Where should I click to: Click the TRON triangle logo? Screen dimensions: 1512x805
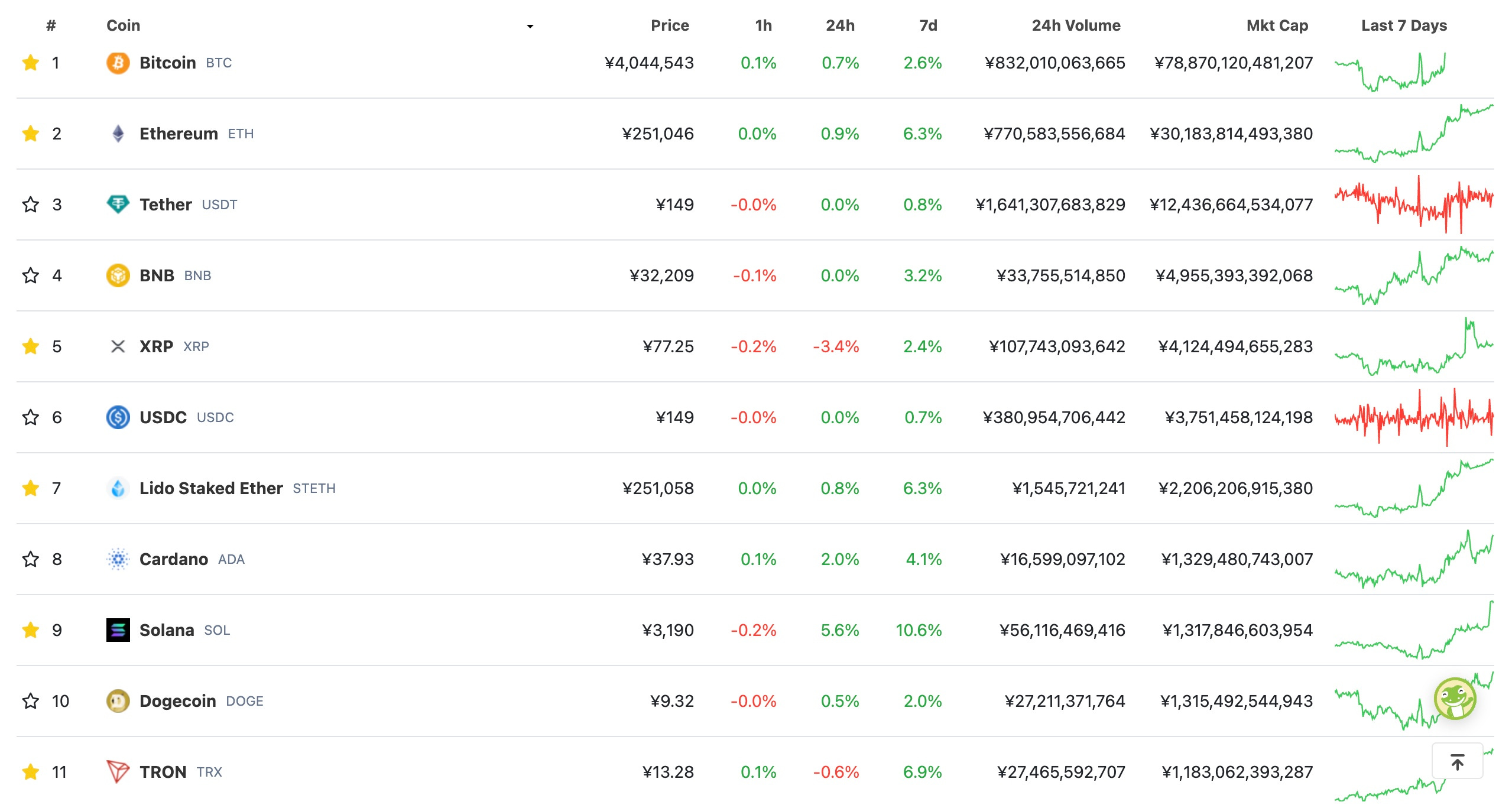coord(118,772)
